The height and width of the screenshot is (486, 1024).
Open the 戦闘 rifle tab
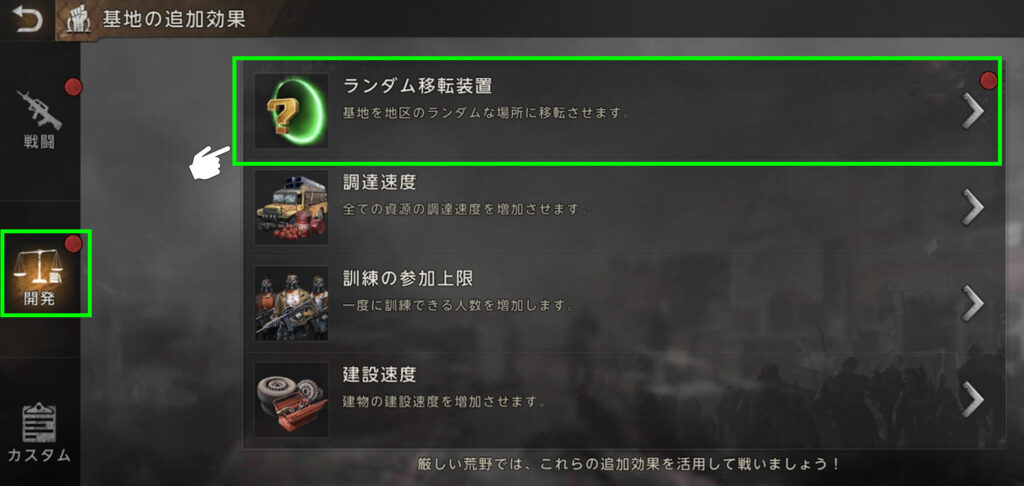(39, 118)
